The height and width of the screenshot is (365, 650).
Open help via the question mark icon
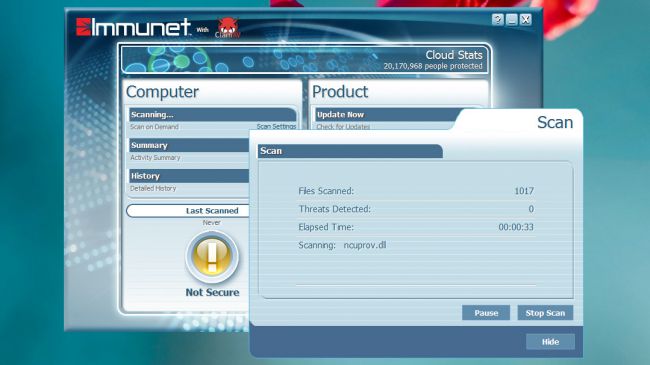click(x=497, y=19)
